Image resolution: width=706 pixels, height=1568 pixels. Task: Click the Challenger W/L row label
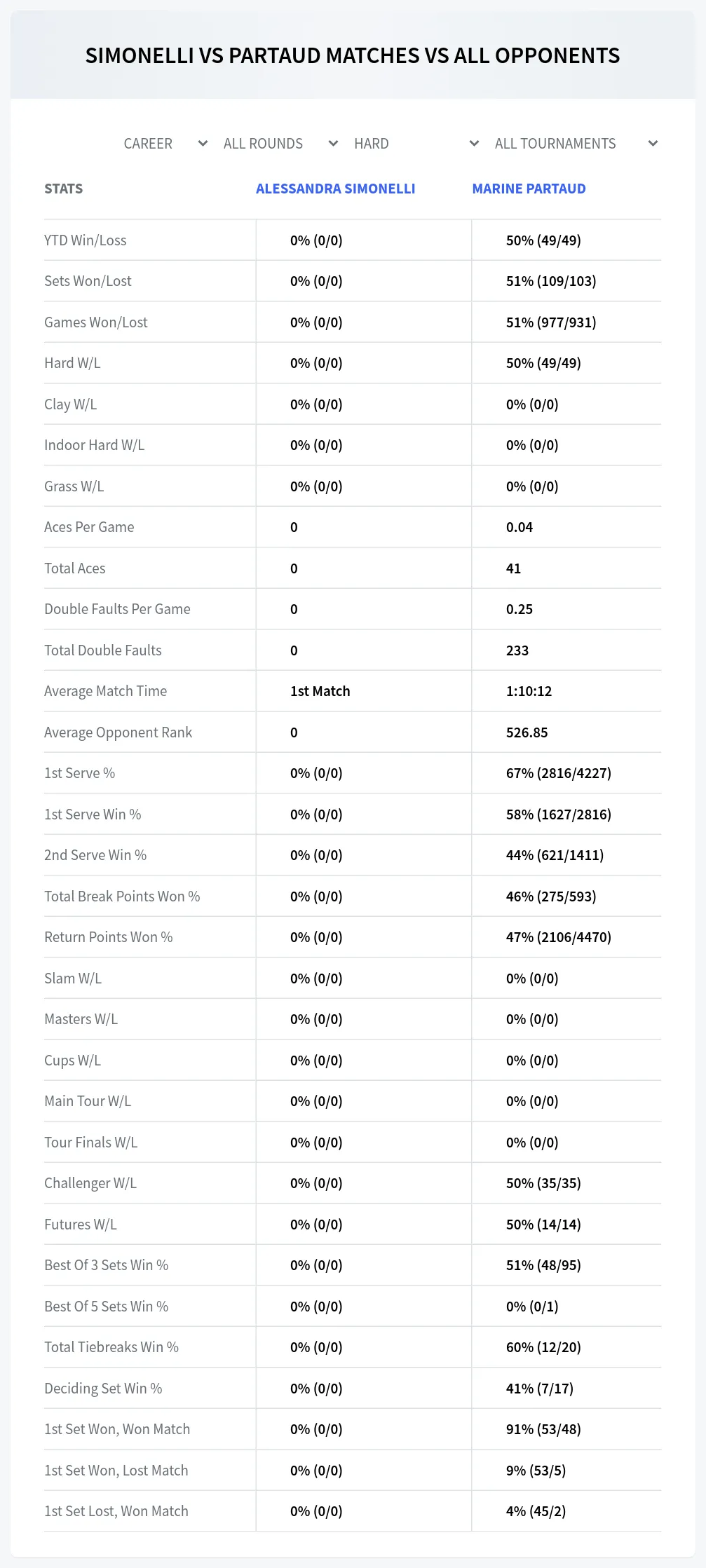pyautogui.click(x=90, y=1183)
